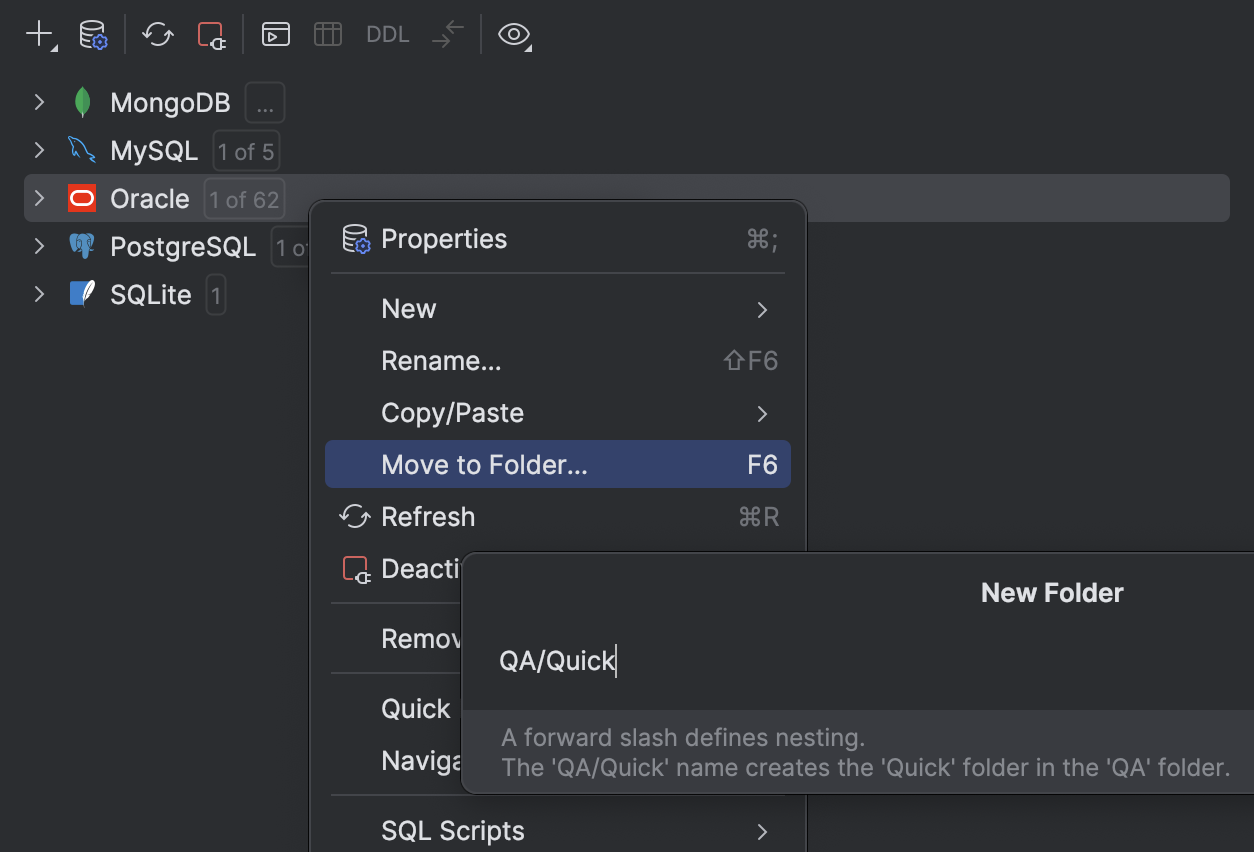Expand the MySQL tree node
This screenshot has height=852, width=1254.
point(38,149)
